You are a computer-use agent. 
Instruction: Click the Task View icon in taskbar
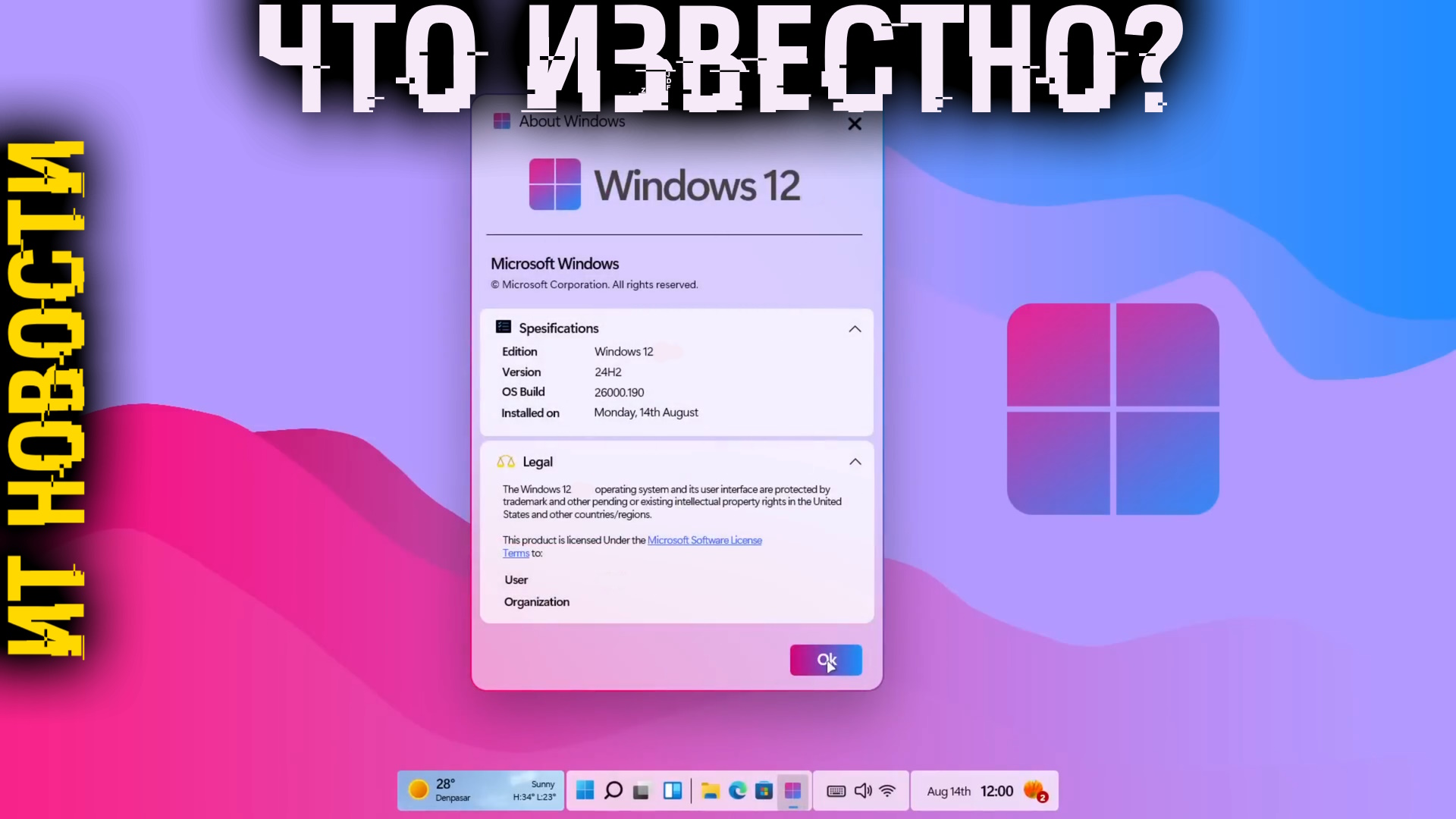641,790
